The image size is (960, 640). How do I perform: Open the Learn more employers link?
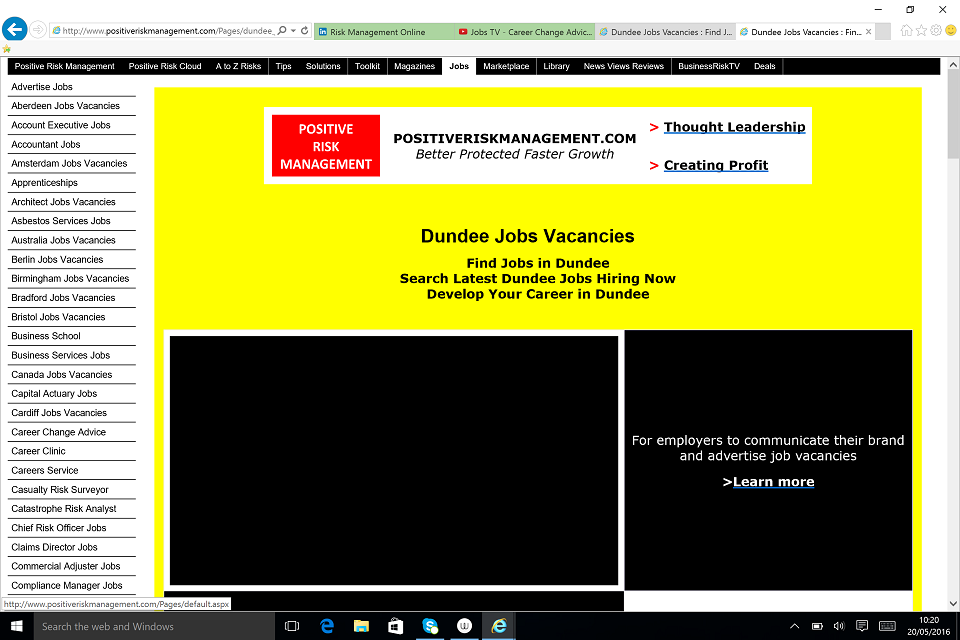click(771, 481)
